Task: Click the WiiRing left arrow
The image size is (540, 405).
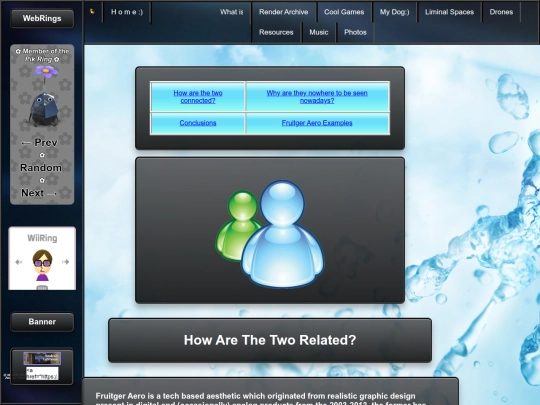Action: pyautogui.click(x=19, y=262)
